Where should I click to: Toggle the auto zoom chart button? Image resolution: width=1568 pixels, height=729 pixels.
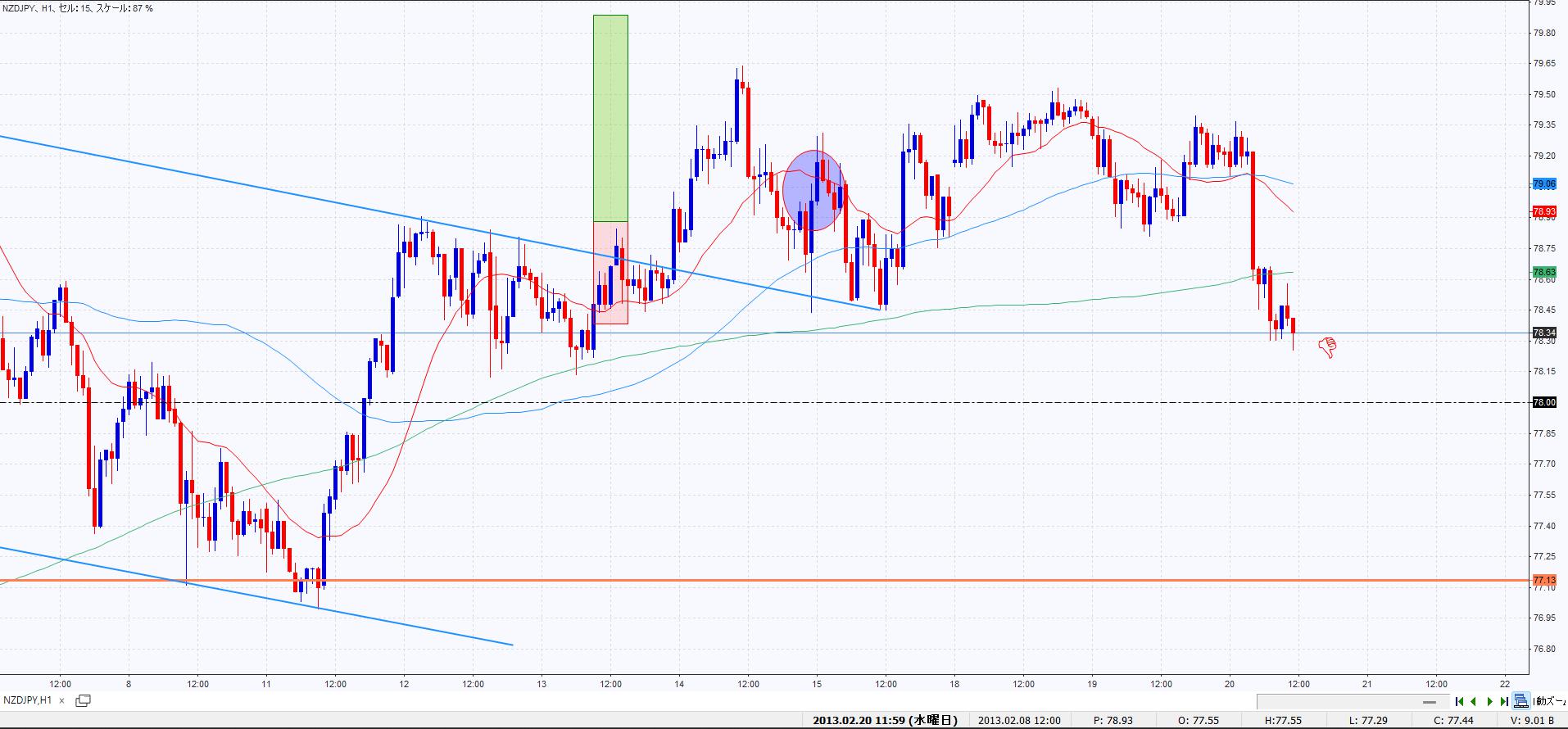tap(1521, 701)
